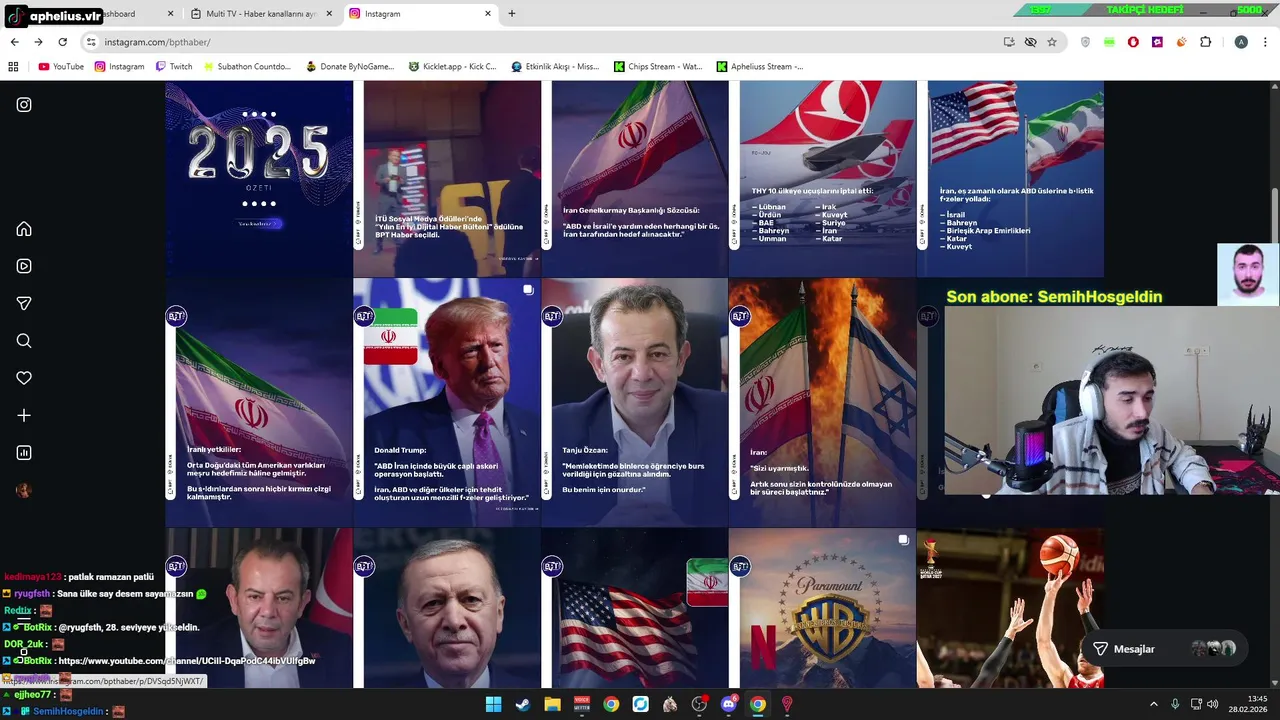Image resolution: width=1280 pixels, height=720 pixels.
Task: Open the Windows Start button
Action: pyautogui.click(x=493, y=704)
